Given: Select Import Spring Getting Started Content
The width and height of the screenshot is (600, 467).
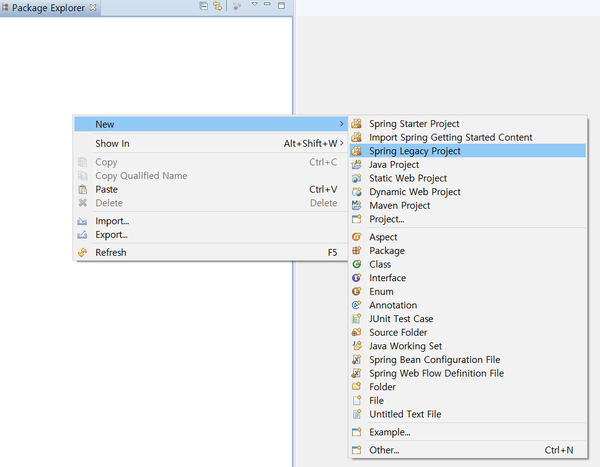Looking at the screenshot, I should 468,137.
